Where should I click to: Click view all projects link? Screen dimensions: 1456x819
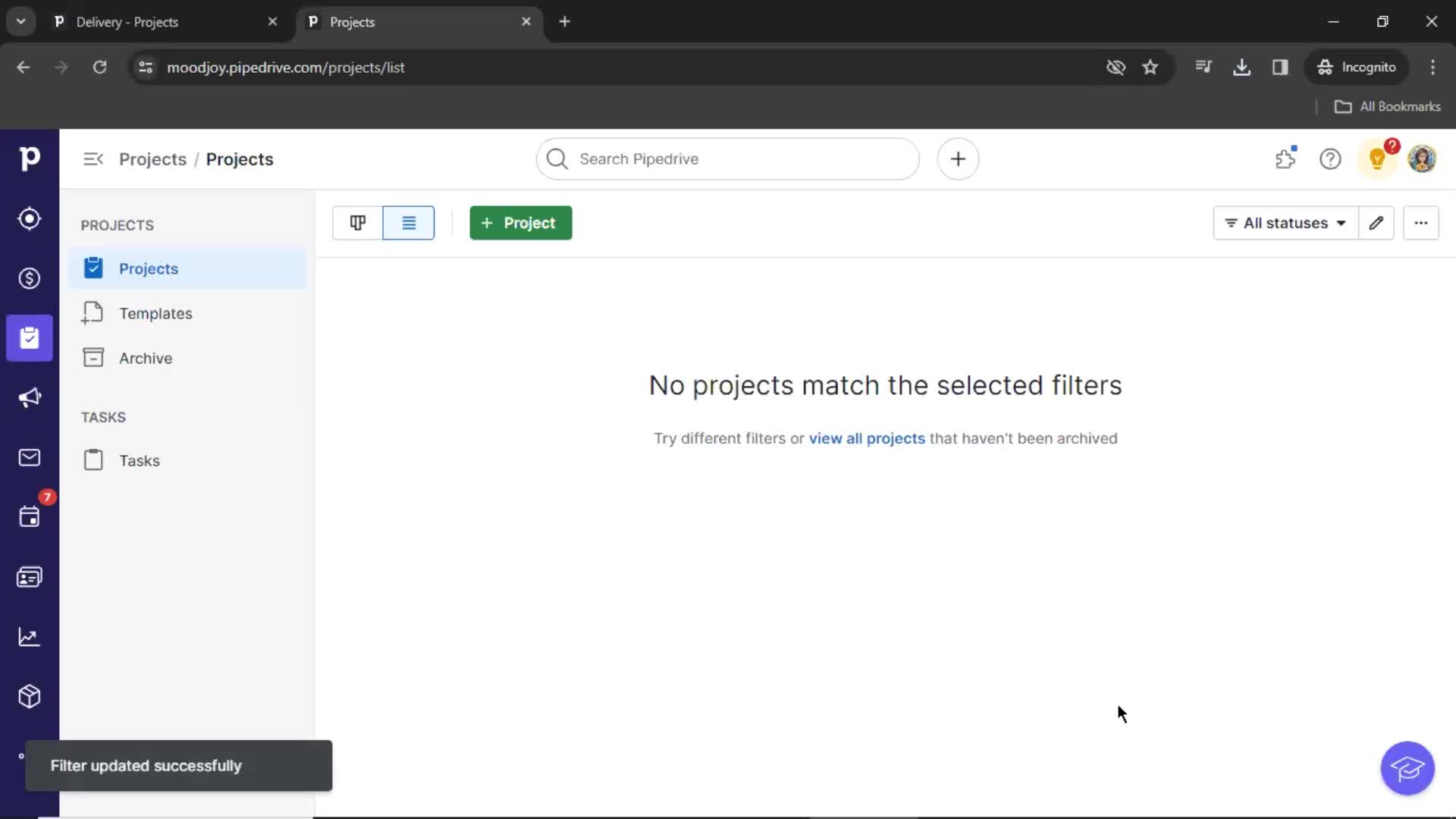click(x=867, y=438)
